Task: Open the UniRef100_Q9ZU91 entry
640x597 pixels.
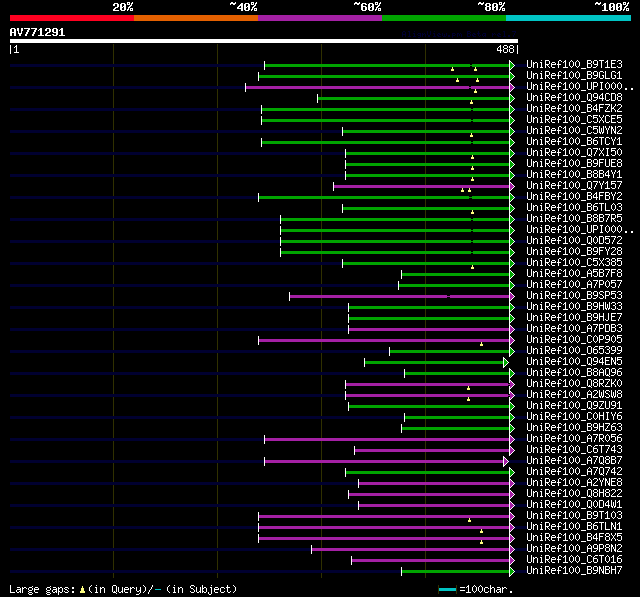Action: (574, 406)
